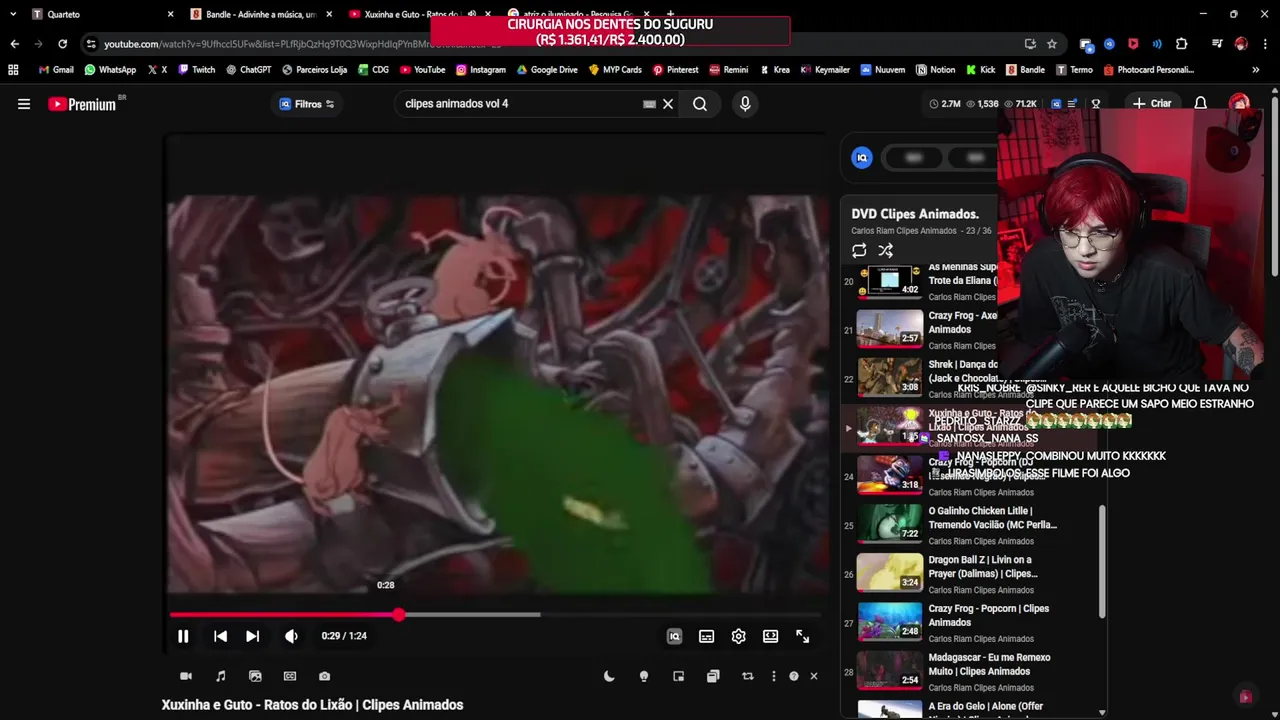The height and width of the screenshot is (720, 1280).
Task: Open the browser tab search dropdown arrow
Action: click(12, 14)
